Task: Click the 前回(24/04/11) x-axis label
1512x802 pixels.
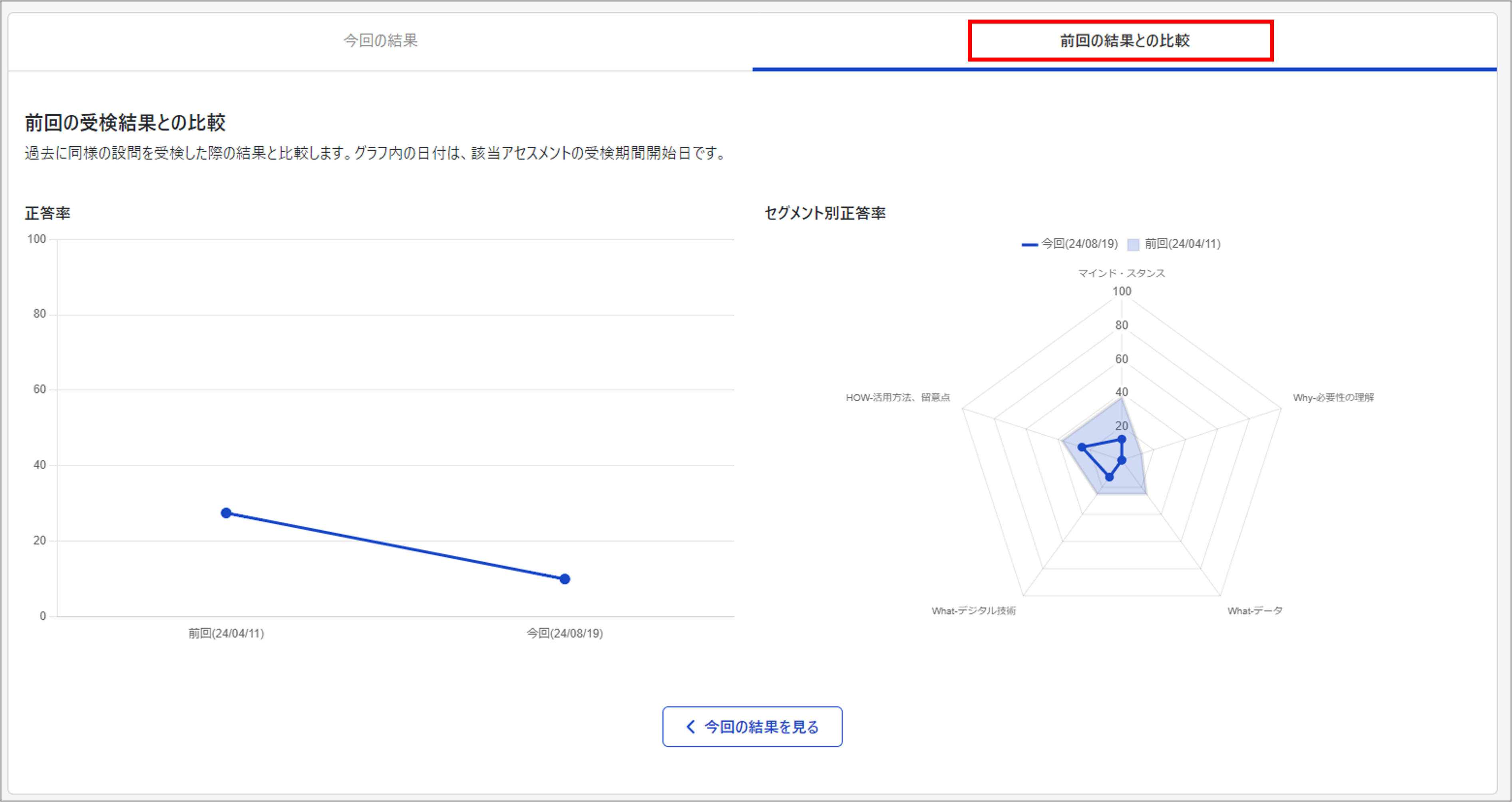Action: pyautogui.click(x=226, y=633)
